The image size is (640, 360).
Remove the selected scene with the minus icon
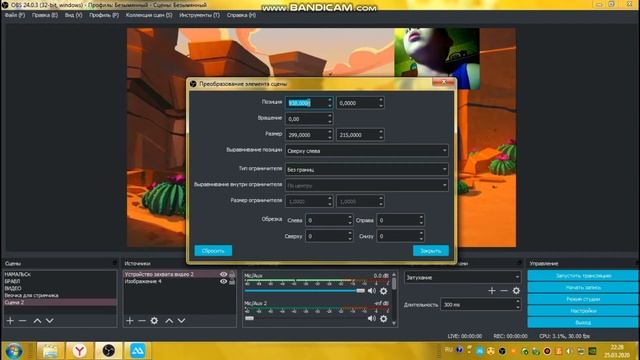(22, 321)
